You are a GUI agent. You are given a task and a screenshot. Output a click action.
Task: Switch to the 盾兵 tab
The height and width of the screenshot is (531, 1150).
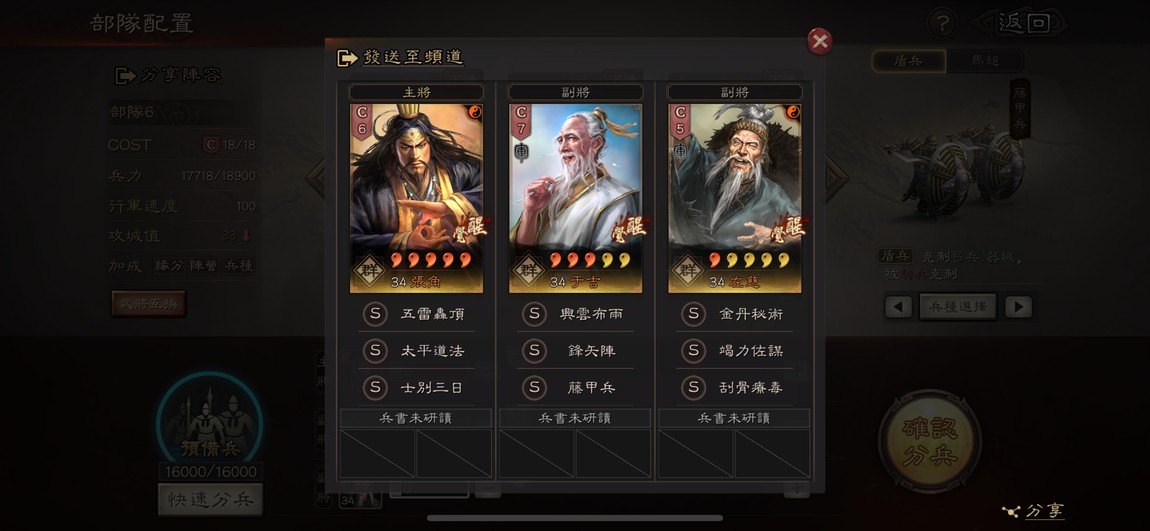(909, 61)
